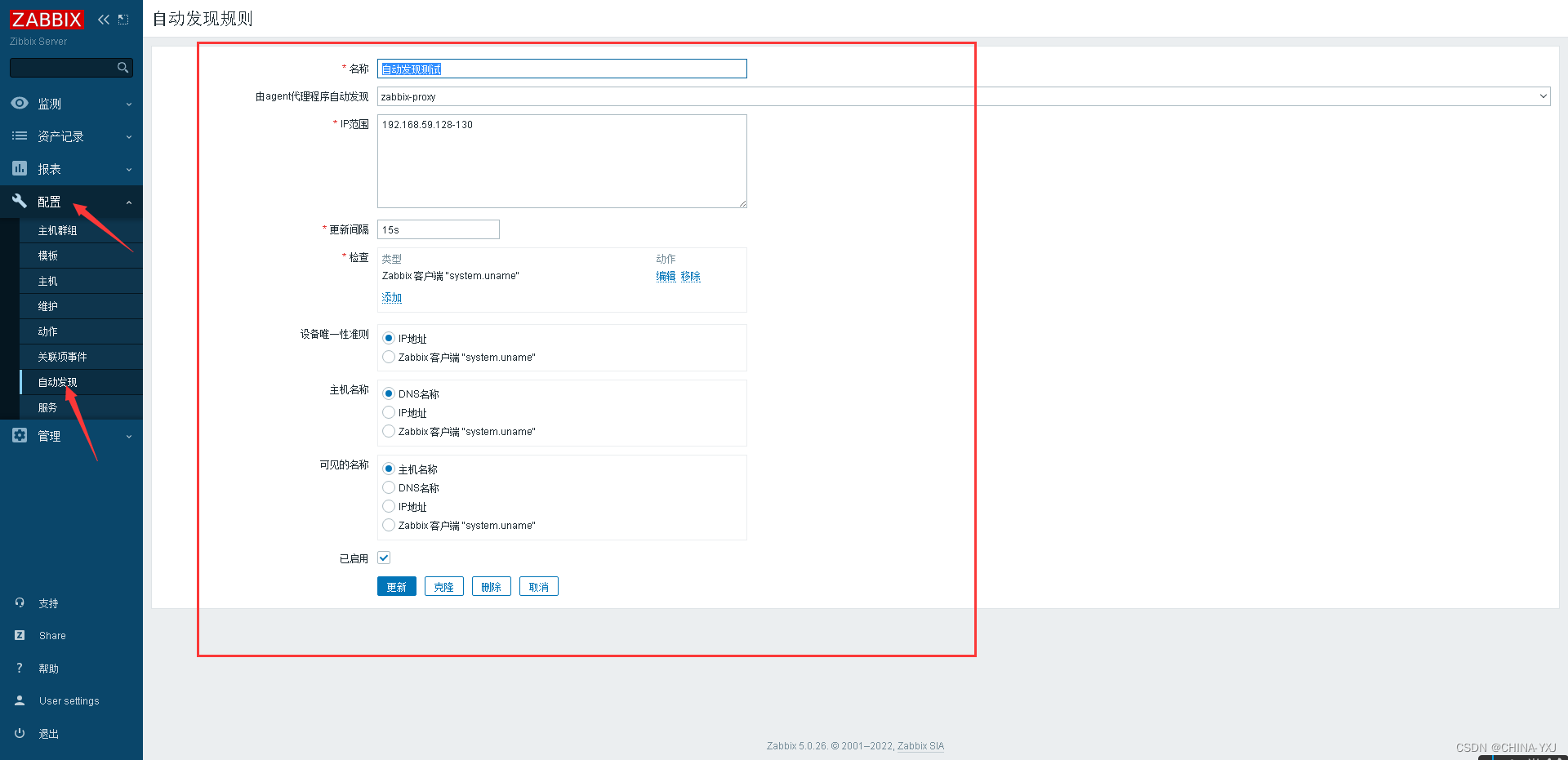1568x760 pixels.
Task: Select DNS名称 for host name
Action: pyautogui.click(x=389, y=393)
